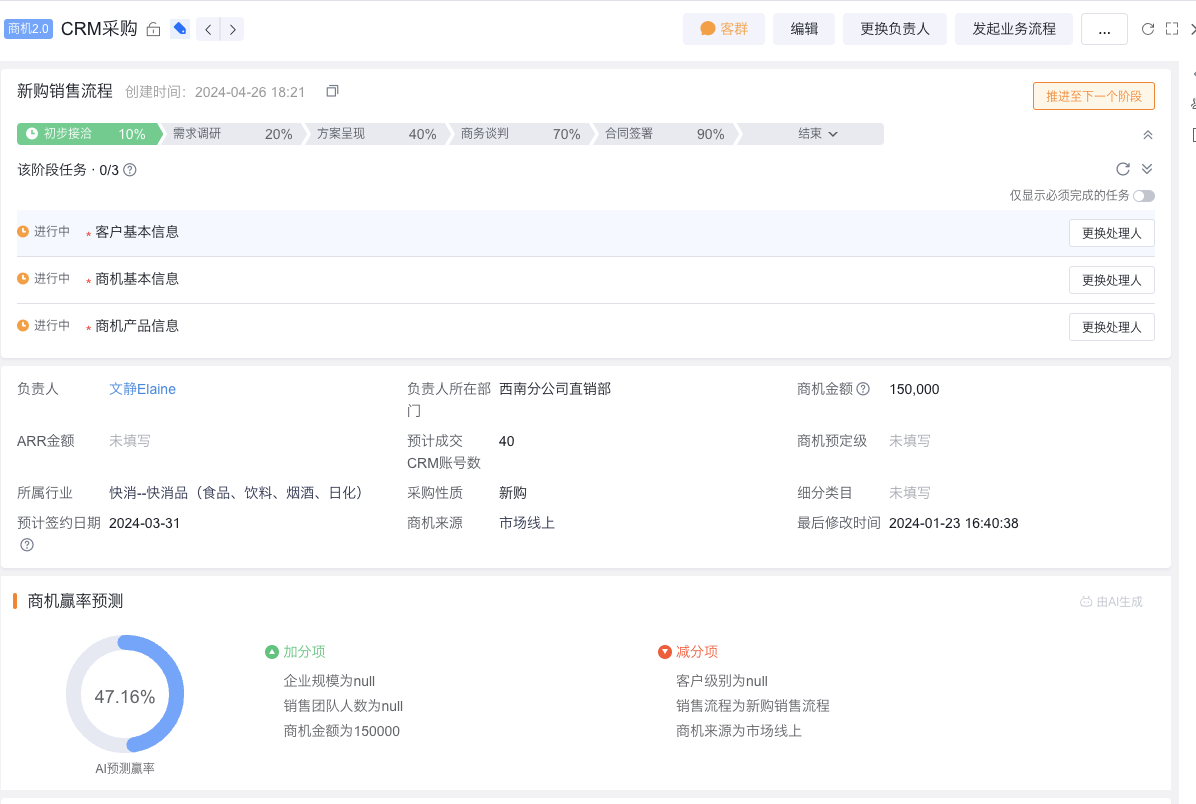Click 未填写 value for 细分类目
This screenshot has width=1196, height=804.
909,493
